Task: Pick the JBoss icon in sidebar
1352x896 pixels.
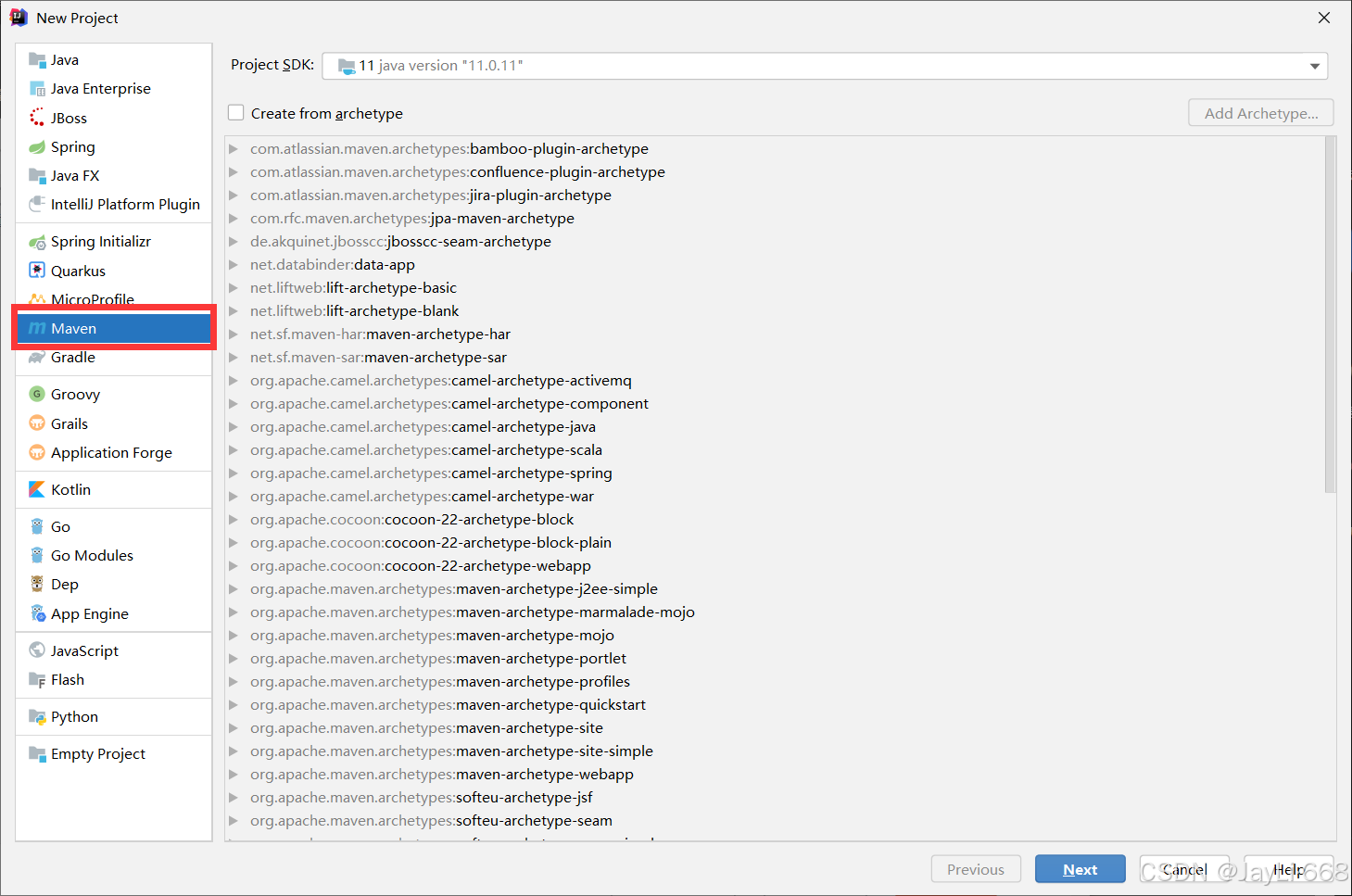Action: click(x=37, y=118)
